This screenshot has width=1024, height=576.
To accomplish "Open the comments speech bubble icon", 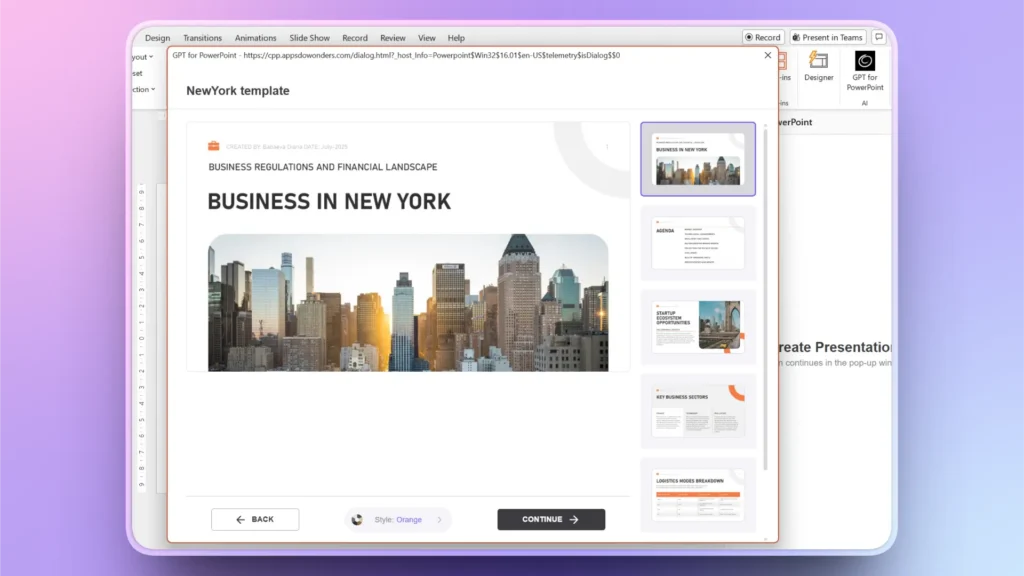I will point(878,37).
